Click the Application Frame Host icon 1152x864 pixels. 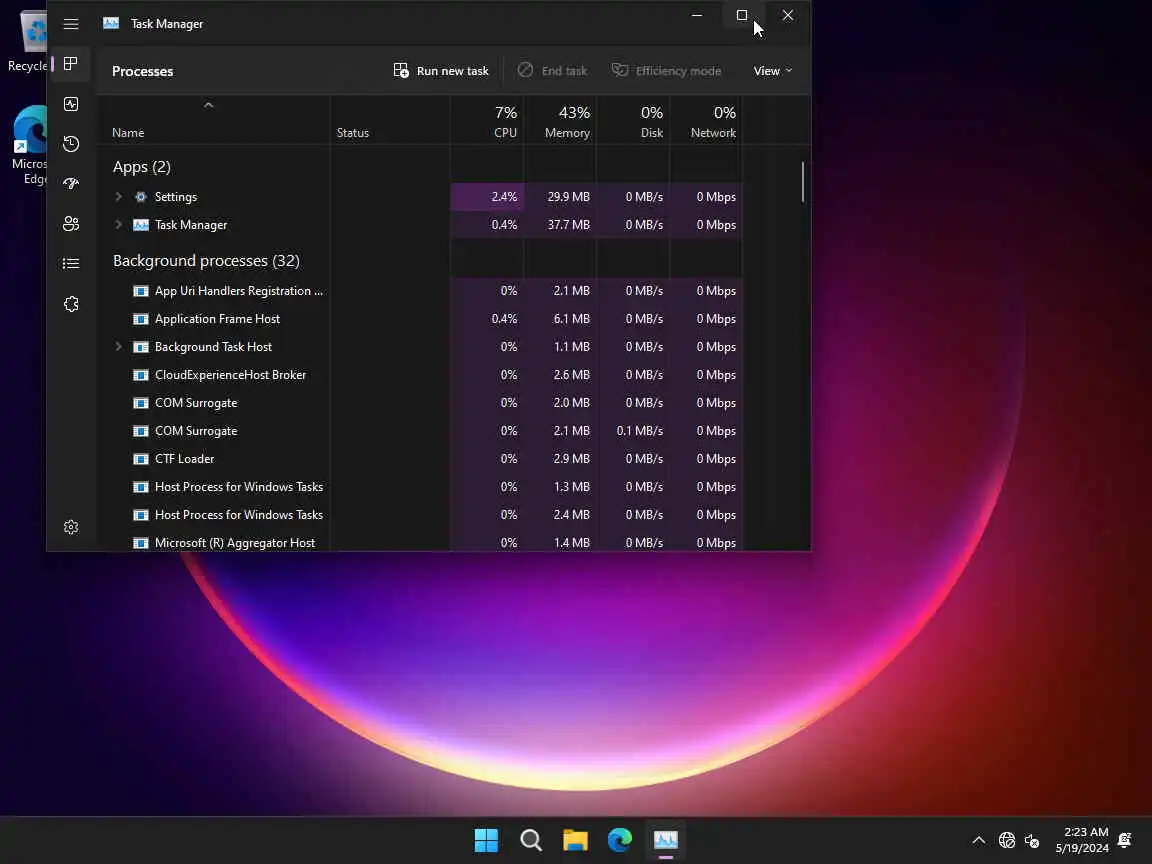pos(140,319)
